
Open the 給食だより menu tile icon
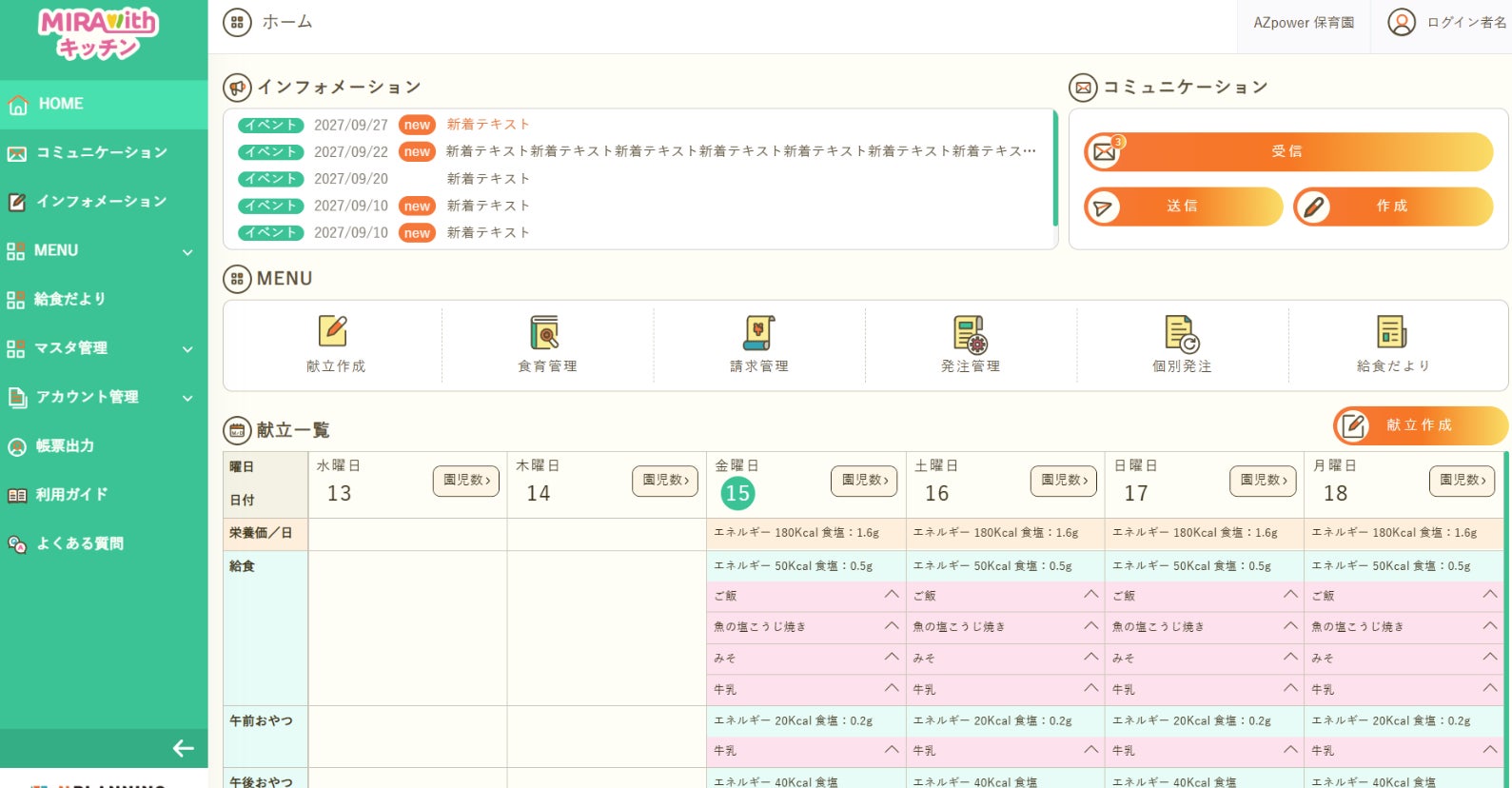[1392, 331]
